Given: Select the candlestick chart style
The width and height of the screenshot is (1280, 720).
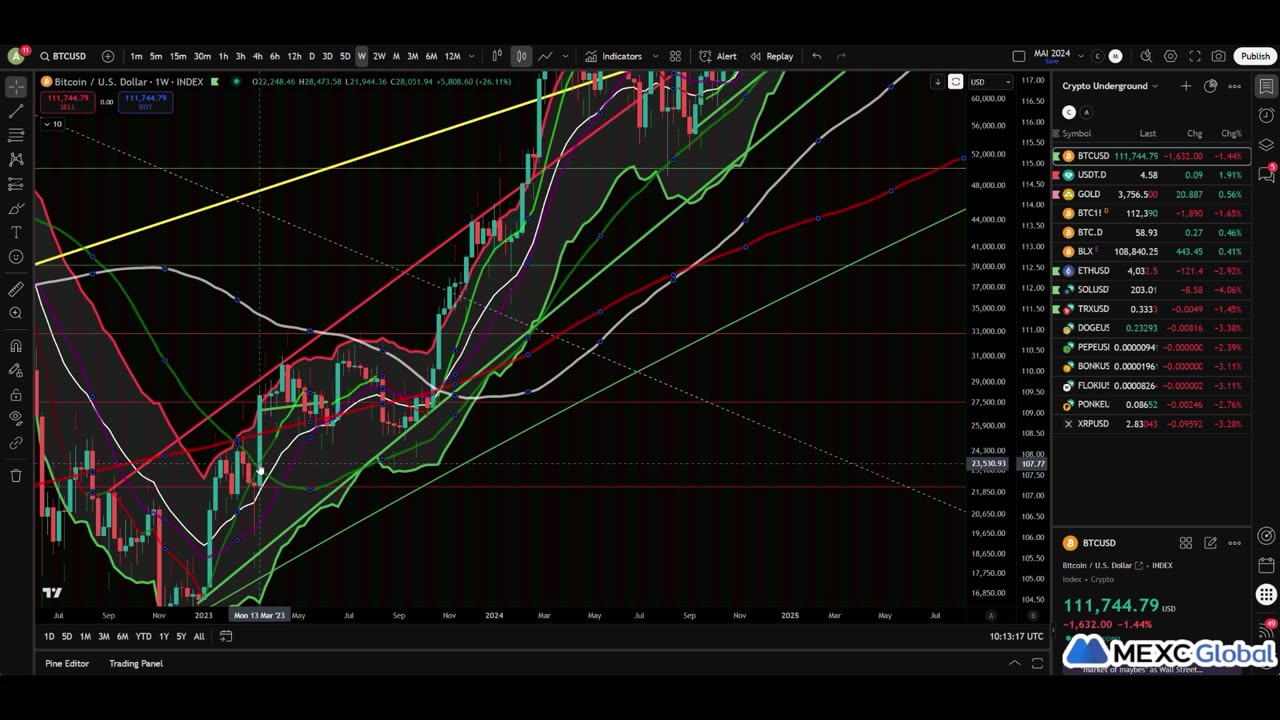Looking at the screenshot, I should point(521,56).
